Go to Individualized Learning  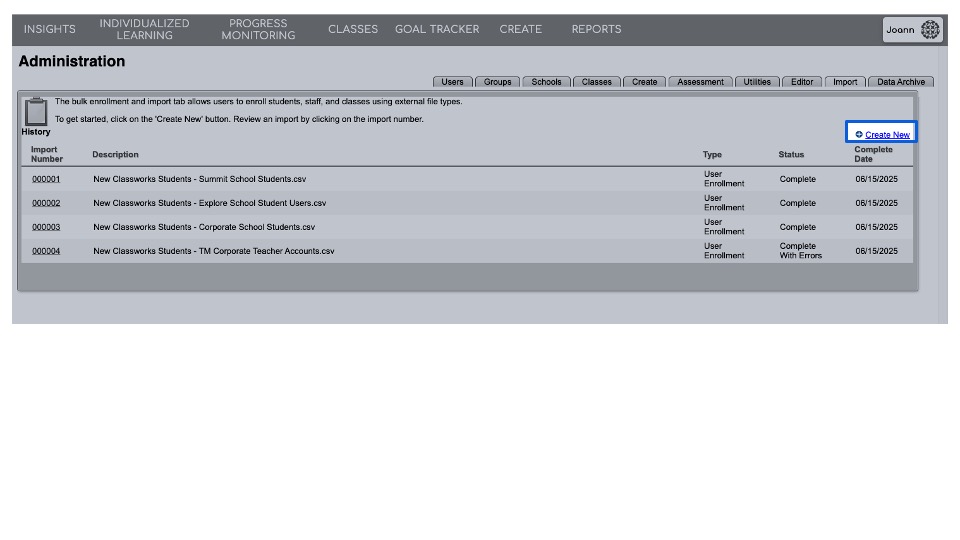pyautogui.click(x=144, y=29)
